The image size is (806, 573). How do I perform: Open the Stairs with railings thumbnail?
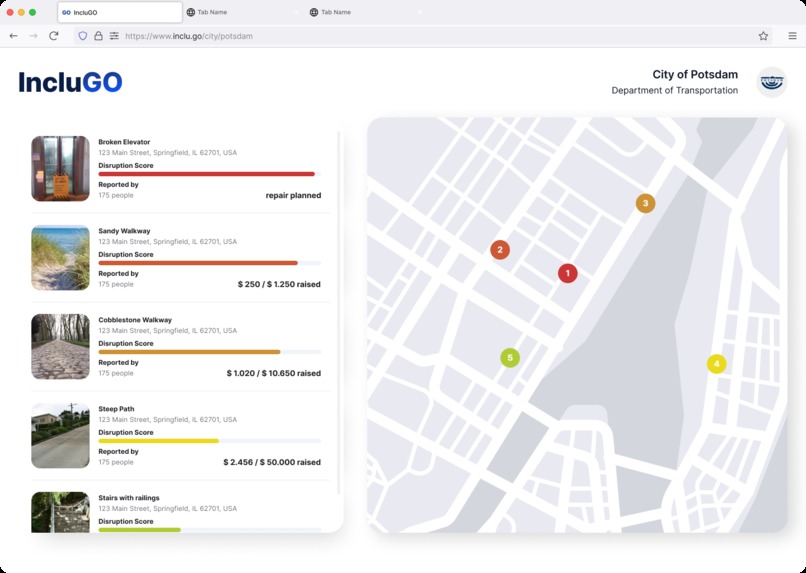60,512
